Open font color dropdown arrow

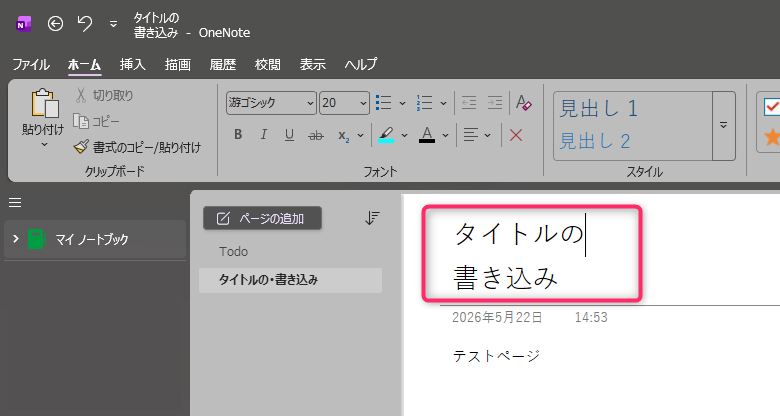point(445,135)
